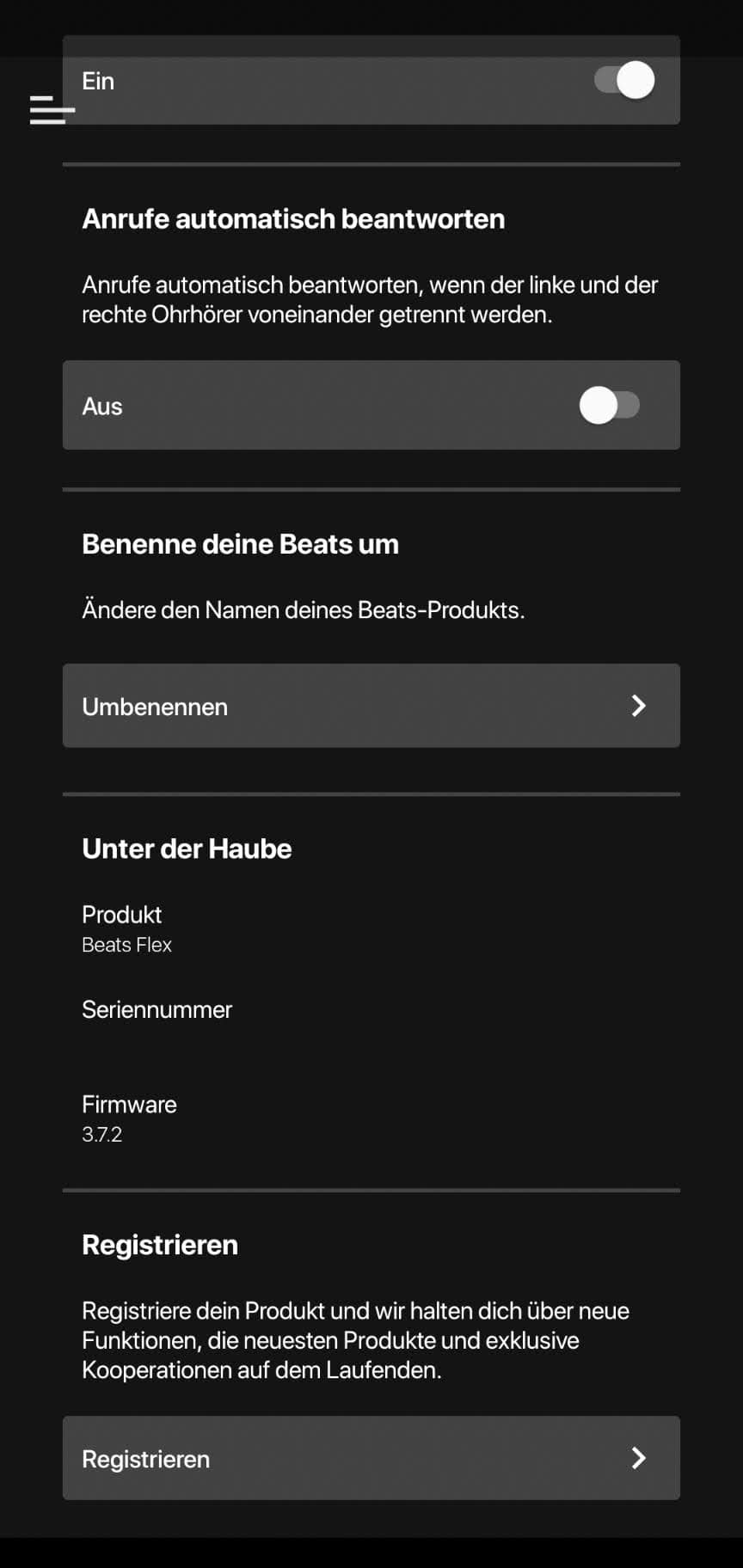Click the 'Produkt' info label
Viewport: 743px width, 1568px height.
(x=121, y=915)
